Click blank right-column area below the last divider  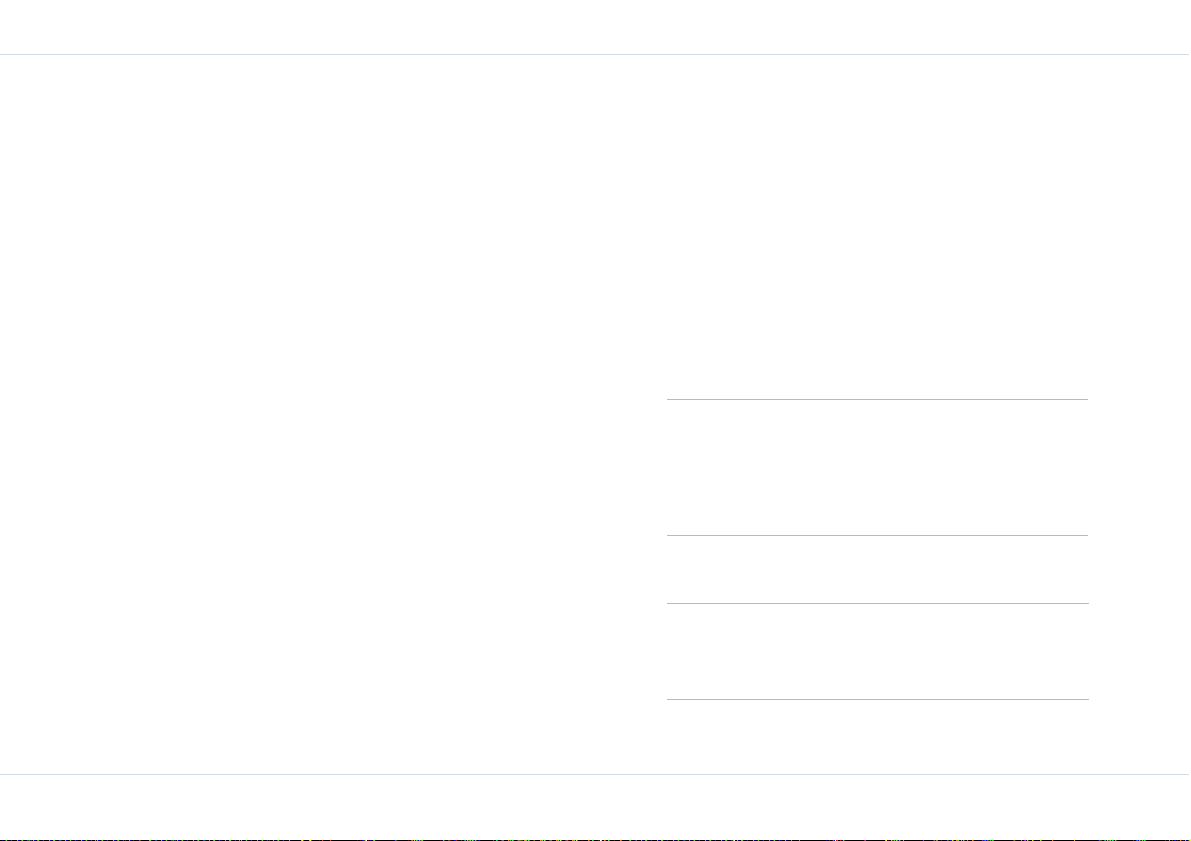click(x=877, y=736)
